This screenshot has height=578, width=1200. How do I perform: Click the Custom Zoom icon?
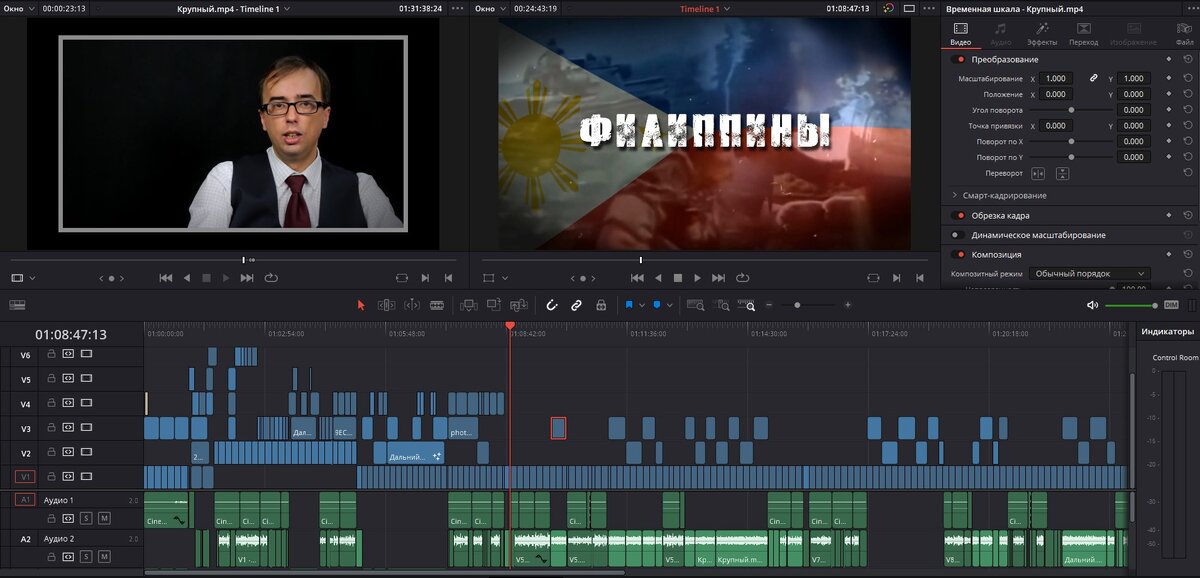746,305
